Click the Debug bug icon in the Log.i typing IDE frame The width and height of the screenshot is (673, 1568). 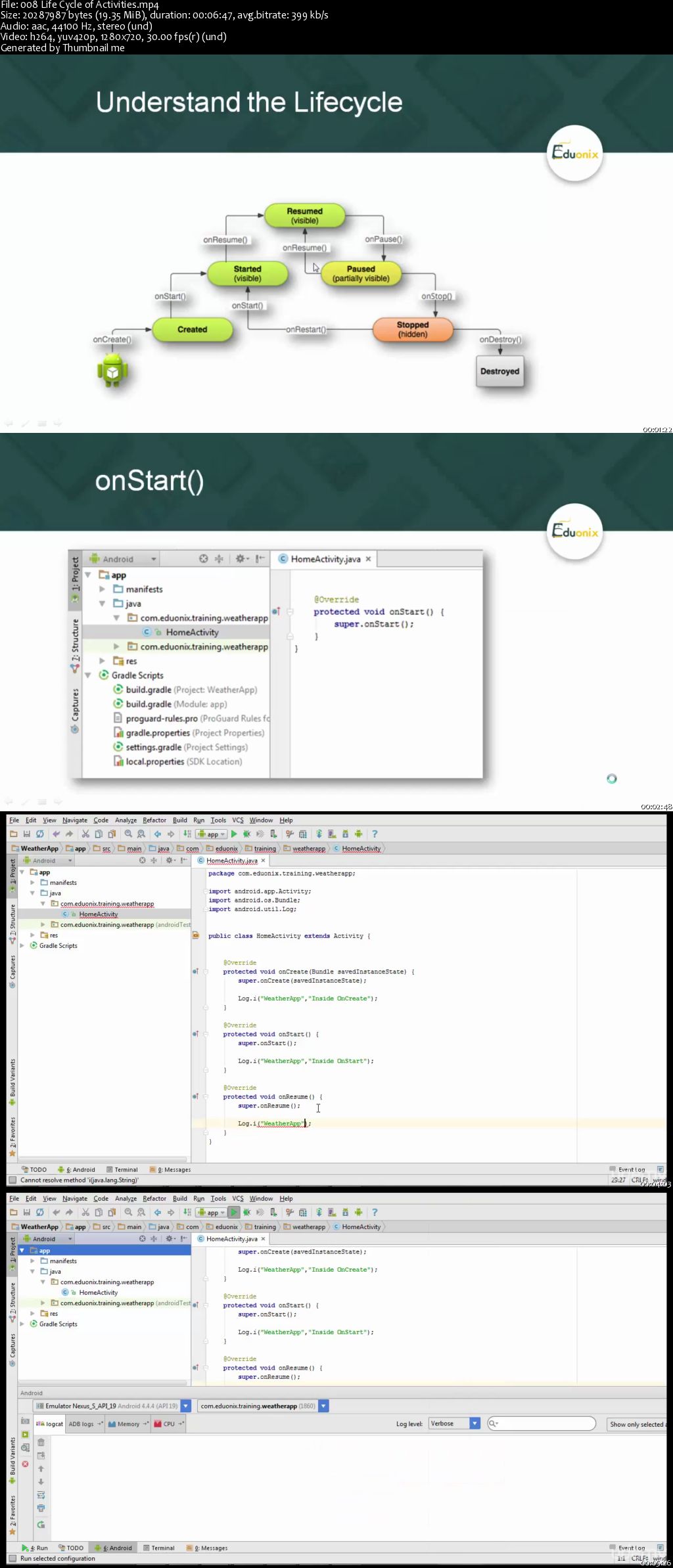click(x=247, y=834)
